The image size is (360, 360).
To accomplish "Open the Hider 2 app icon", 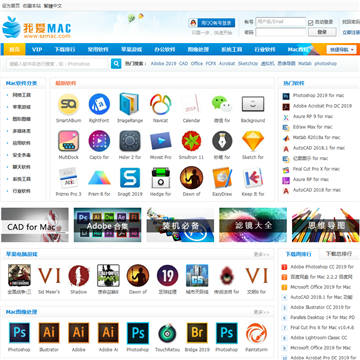I will tap(130, 141).
